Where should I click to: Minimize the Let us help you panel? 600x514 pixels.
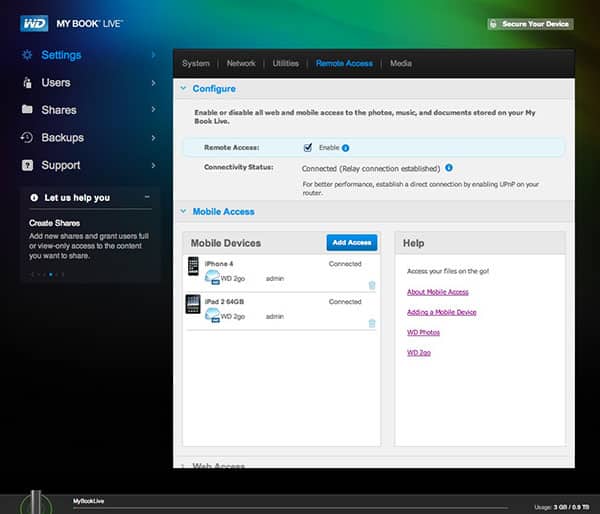click(147, 197)
